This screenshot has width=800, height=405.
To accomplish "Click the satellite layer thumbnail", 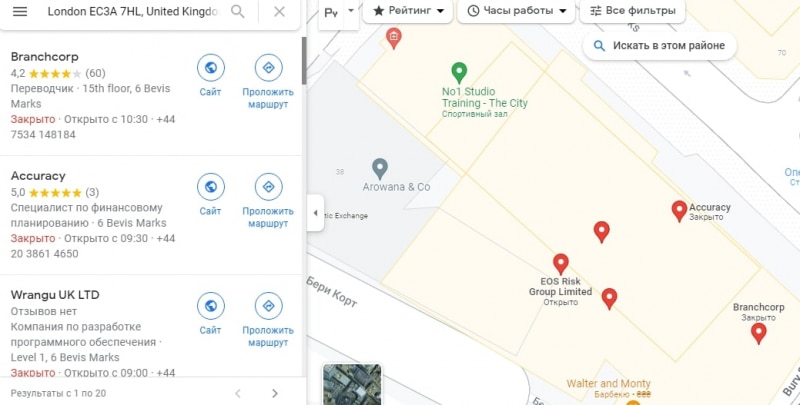I will pyautogui.click(x=352, y=385).
